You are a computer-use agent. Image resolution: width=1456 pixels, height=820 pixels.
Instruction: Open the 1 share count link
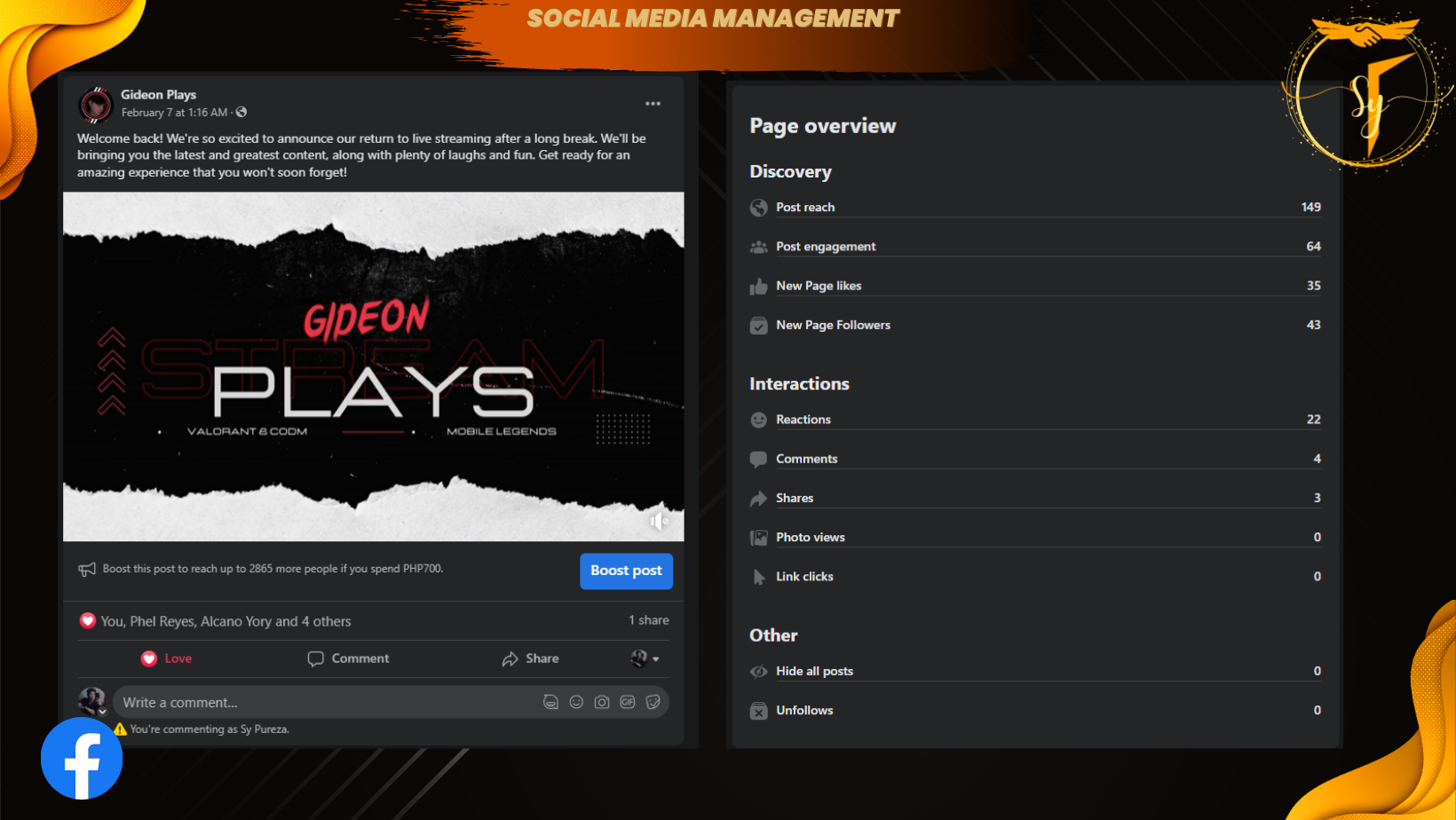pos(649,620)
